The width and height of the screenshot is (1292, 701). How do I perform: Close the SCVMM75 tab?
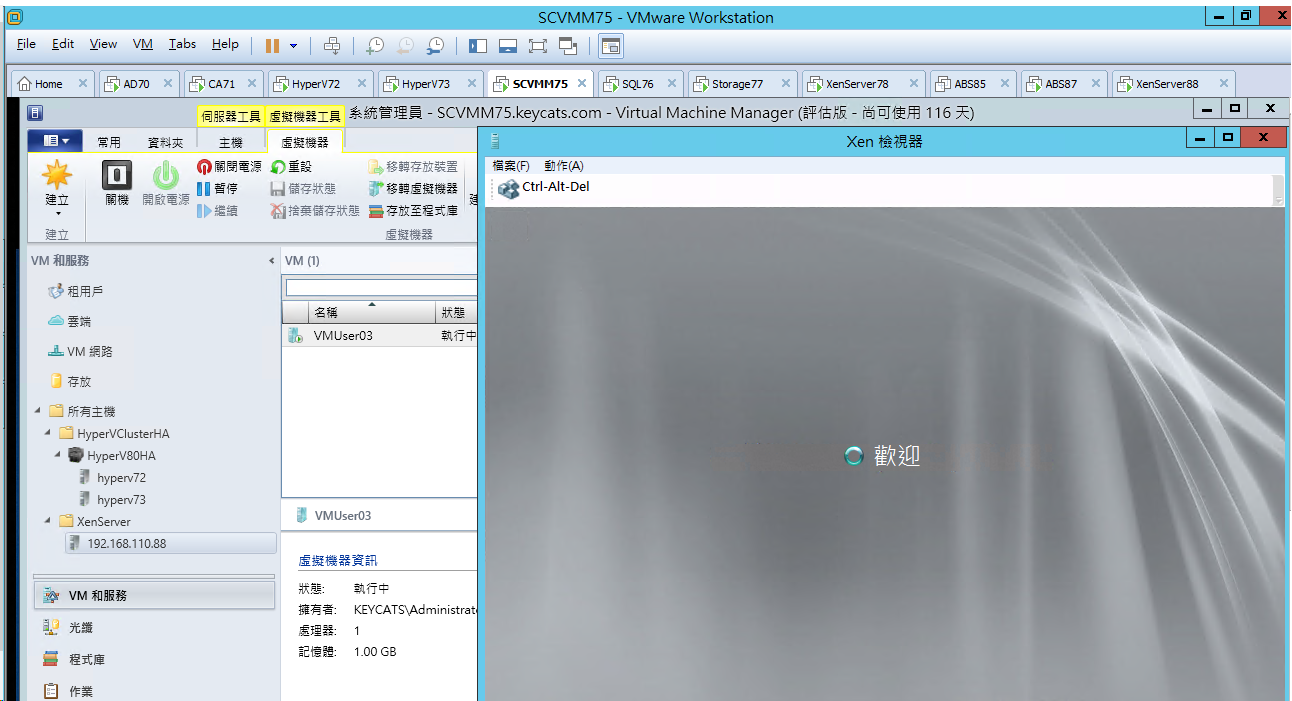coord(582,84)
